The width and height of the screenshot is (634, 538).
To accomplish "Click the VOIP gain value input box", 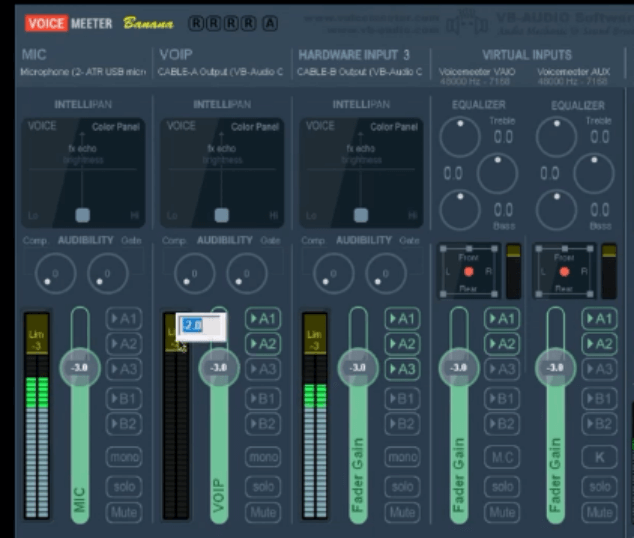I will tap(201, 327).
